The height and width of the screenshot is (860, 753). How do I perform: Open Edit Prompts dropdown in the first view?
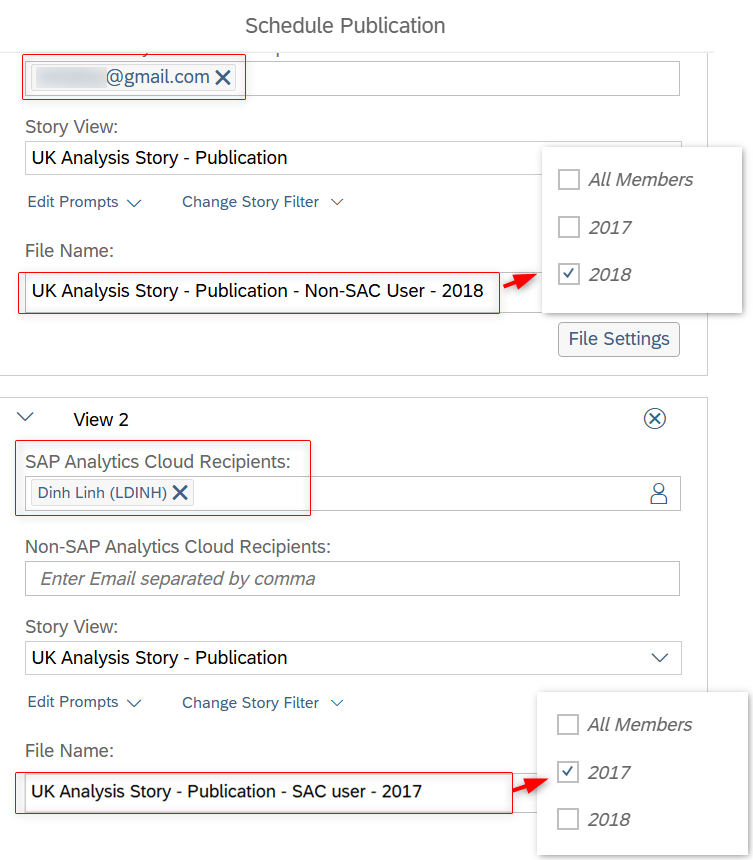84,202
